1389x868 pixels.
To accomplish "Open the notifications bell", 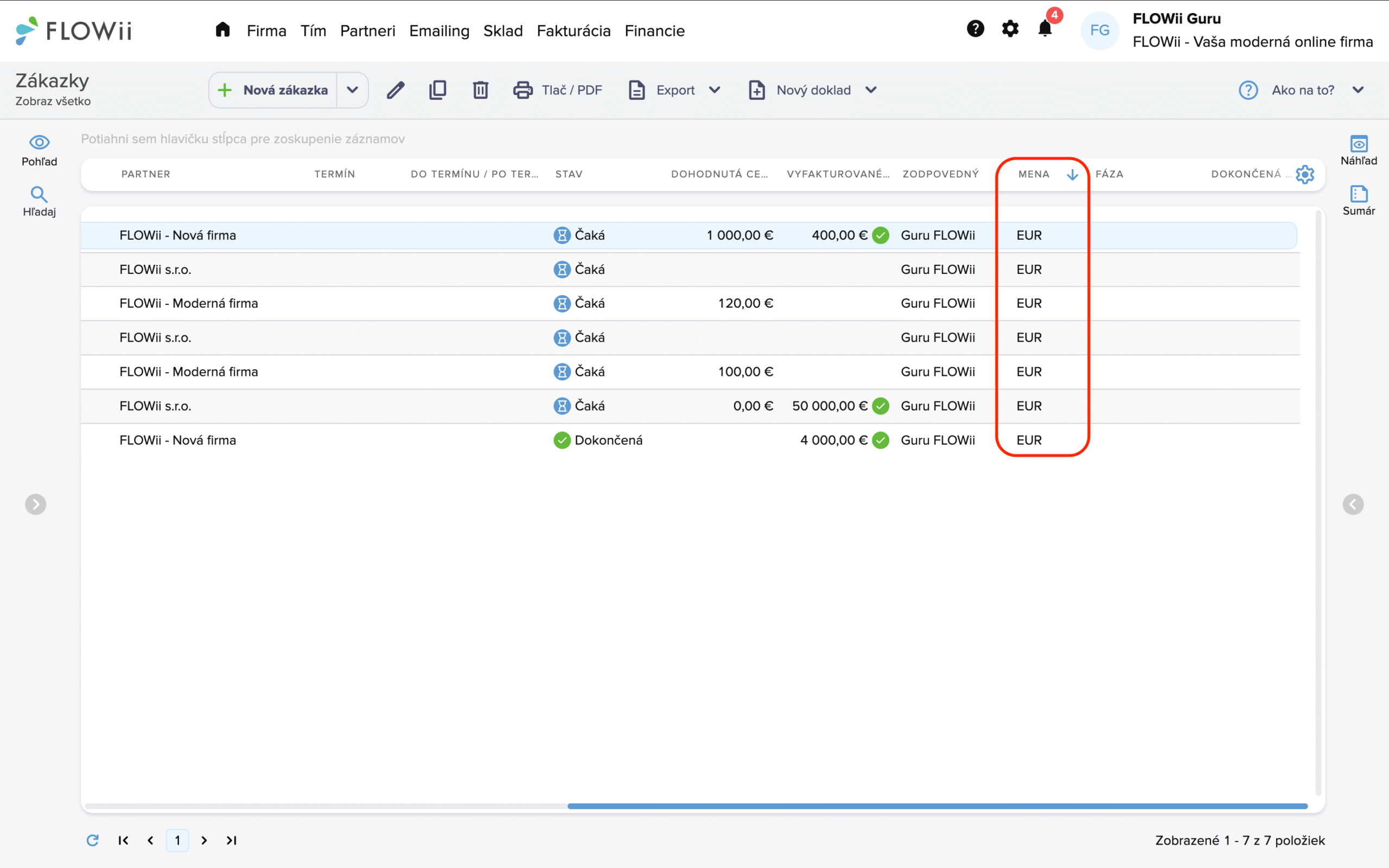I will (1045, 29).
